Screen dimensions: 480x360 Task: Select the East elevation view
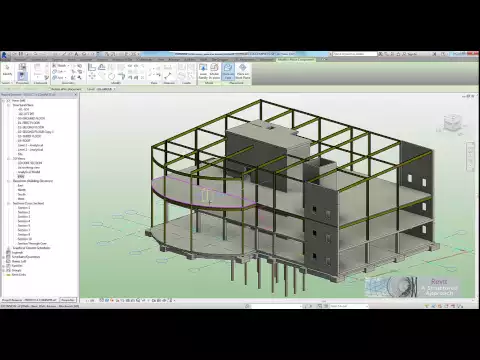point(21,185)
